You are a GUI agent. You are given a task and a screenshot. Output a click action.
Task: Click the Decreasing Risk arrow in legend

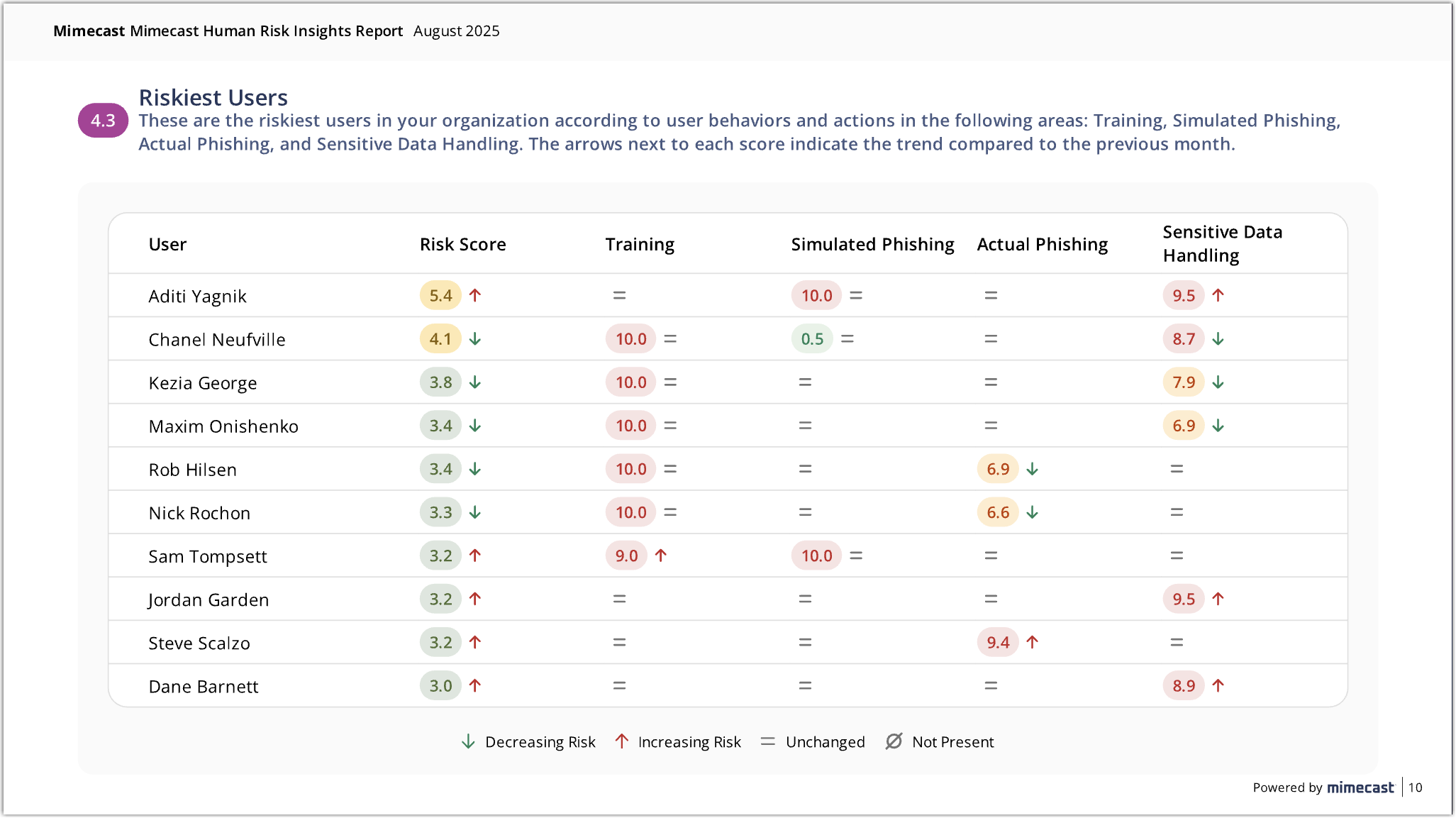pos(468,741)
